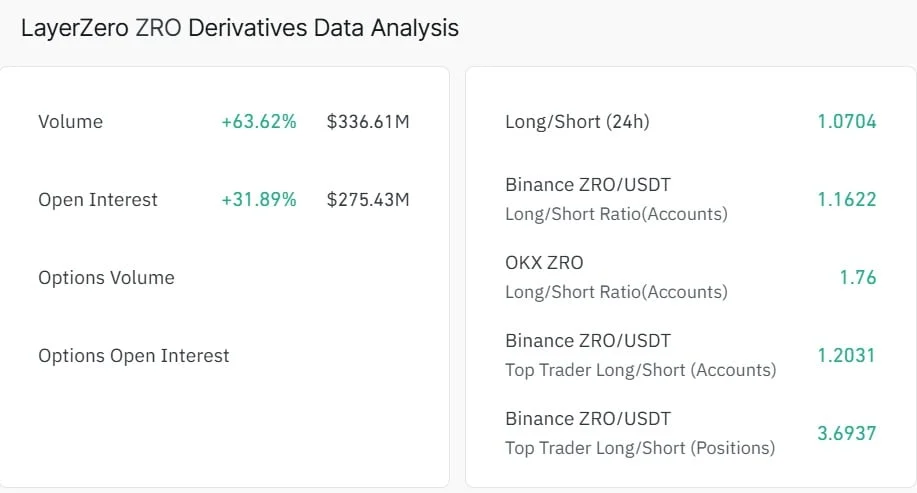Click the $275.43M open interest amount
Screen dimensions: 917x493
[x=368, y=200]
